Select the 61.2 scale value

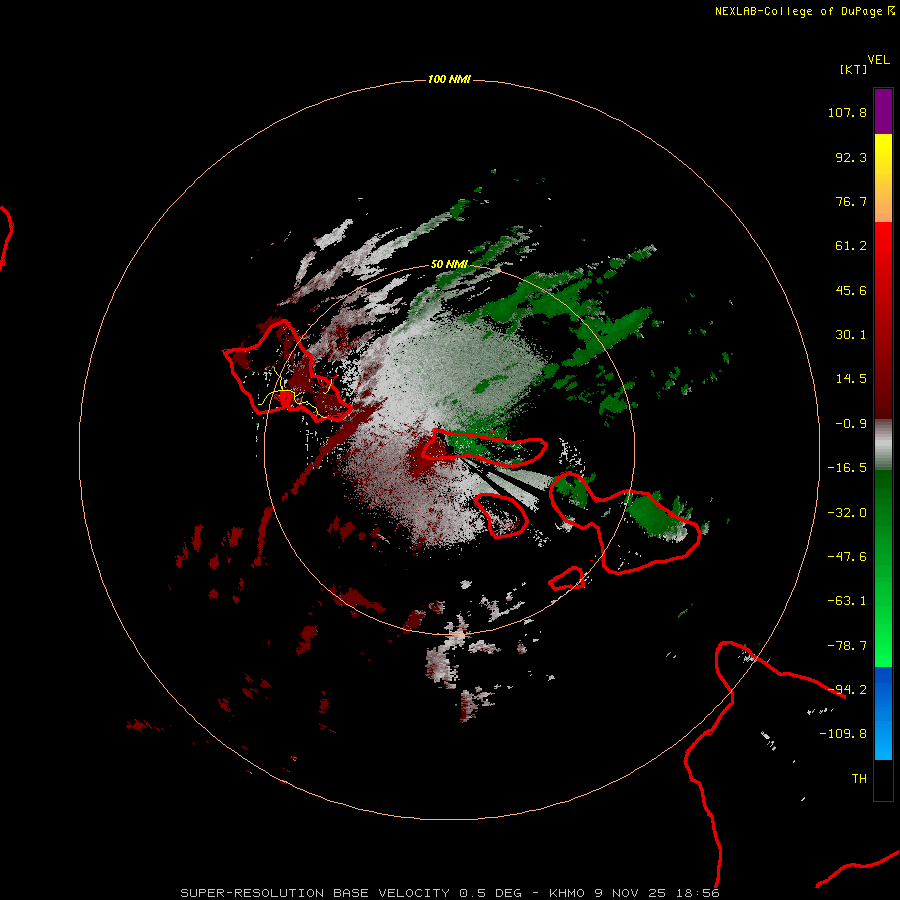point(851,246)
